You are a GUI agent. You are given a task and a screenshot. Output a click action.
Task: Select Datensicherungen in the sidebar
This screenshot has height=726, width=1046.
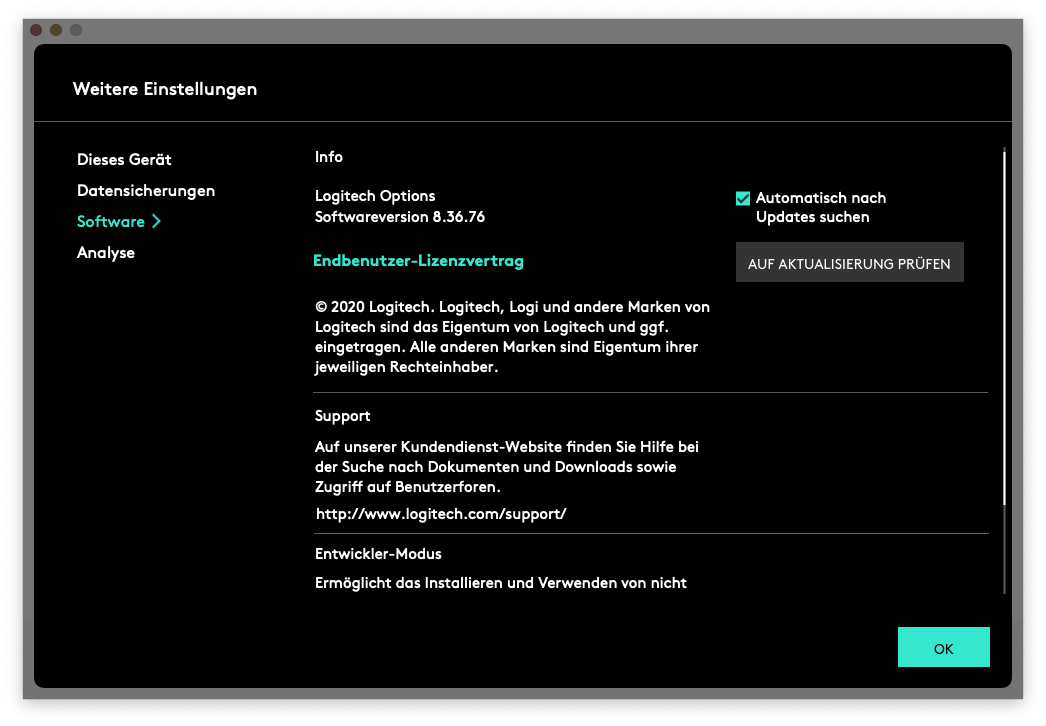(146, 191)
